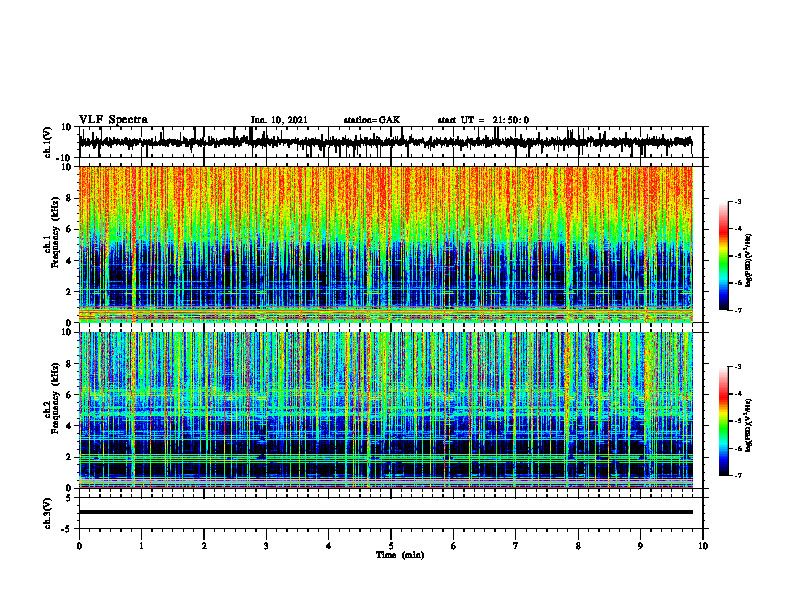Click the station=GAK label
Screen dimensions: 792x612
(372, 120)
